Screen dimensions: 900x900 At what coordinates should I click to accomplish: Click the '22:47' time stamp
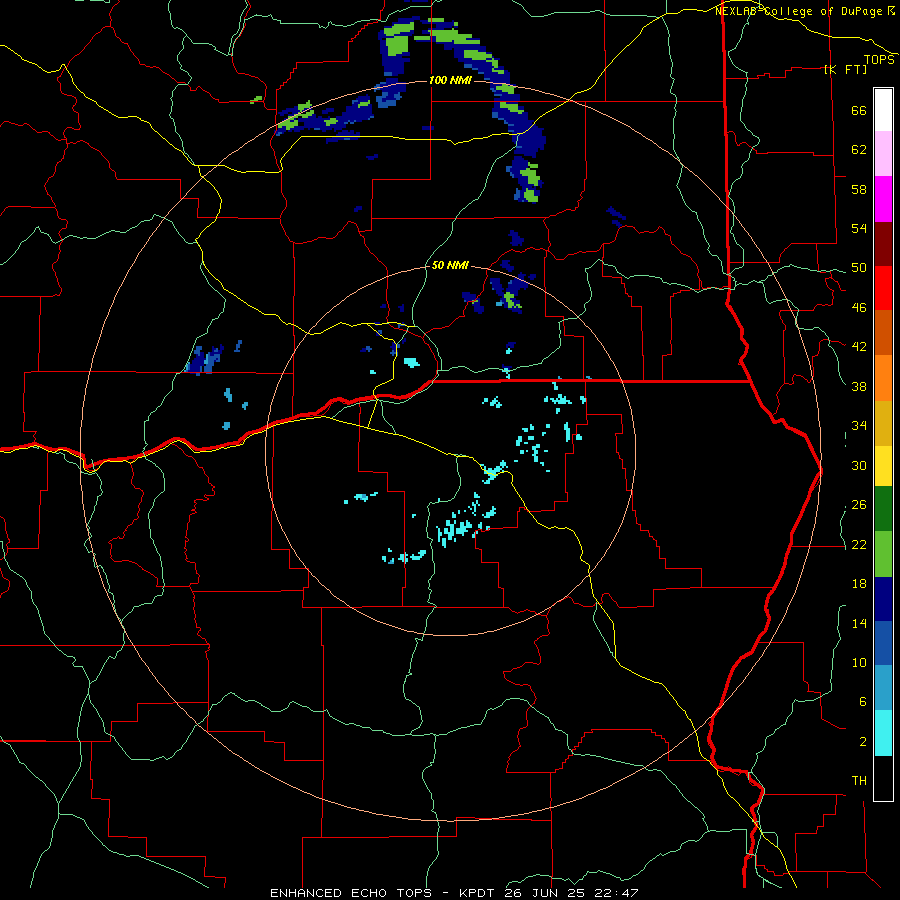pyautogui.click(x=617, y=893)
